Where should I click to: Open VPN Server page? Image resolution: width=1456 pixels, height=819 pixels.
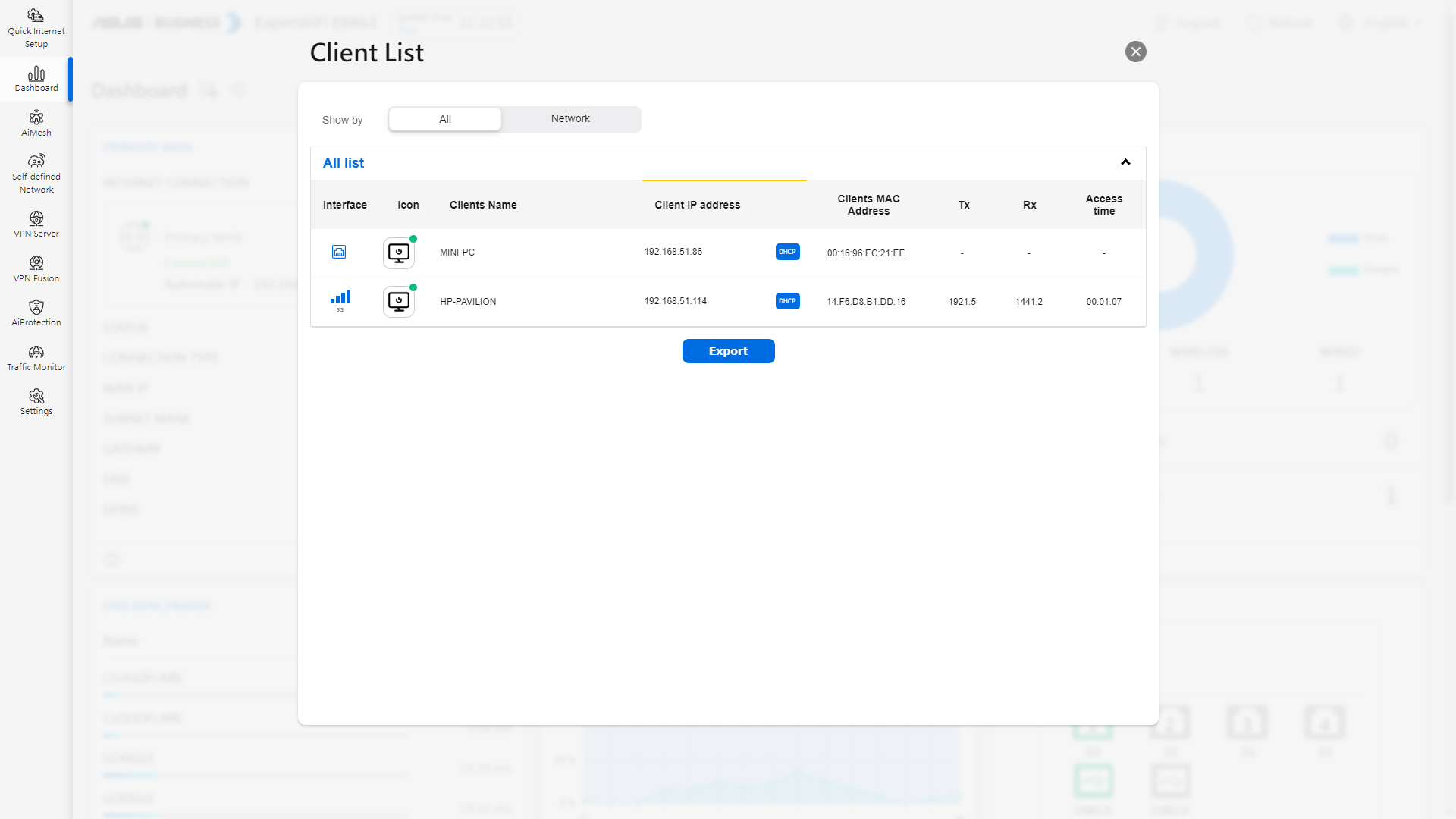click(36, 224)
